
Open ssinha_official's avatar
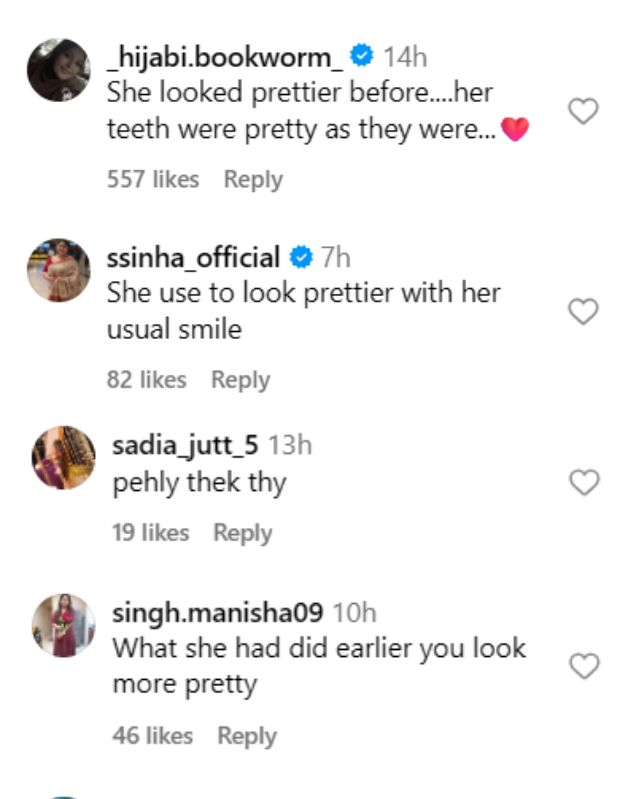tap(59, 270)
